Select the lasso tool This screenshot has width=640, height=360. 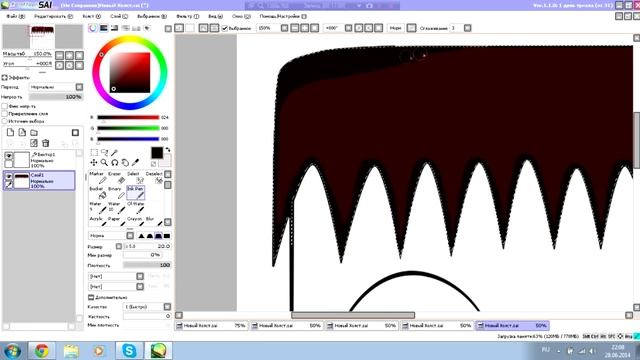(x=104, y=152)
